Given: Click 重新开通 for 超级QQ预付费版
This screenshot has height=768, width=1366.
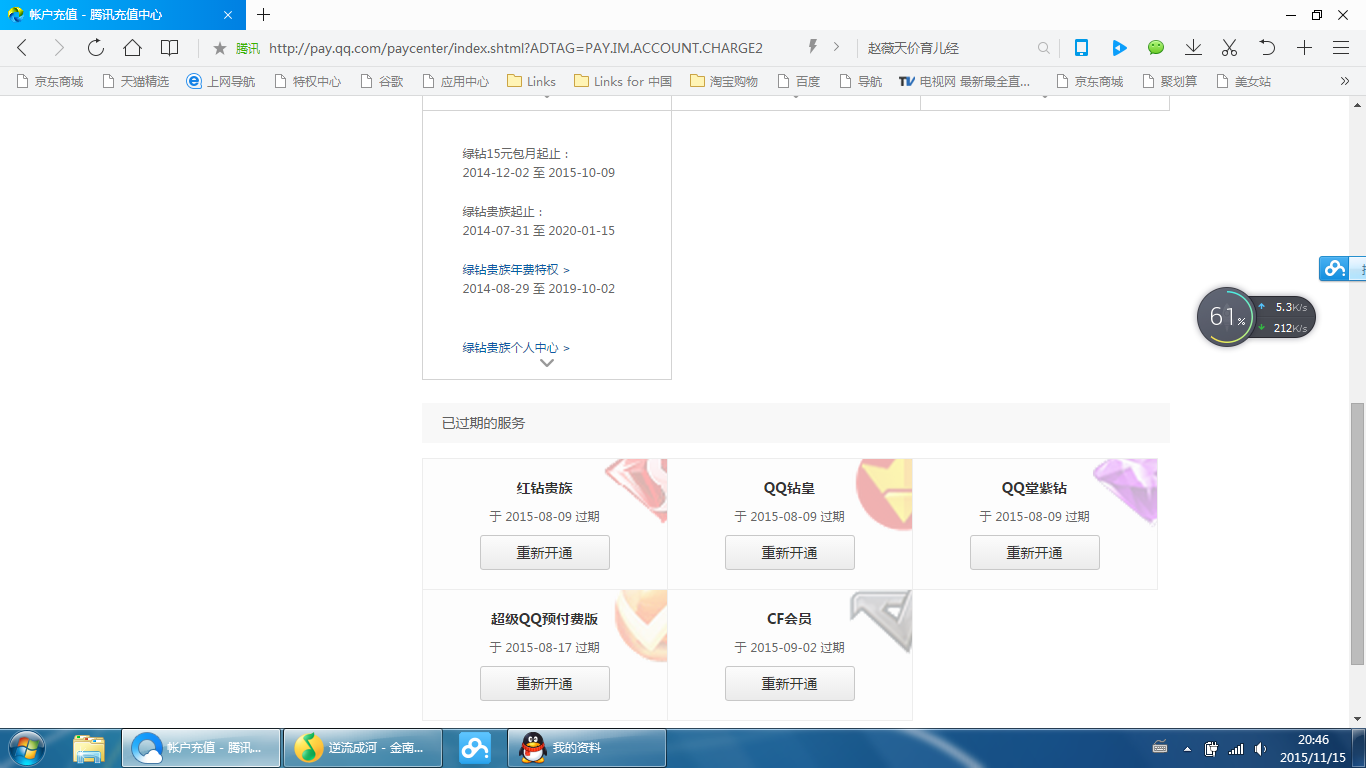Looking at the screenshot, I should [x=545, y=684].
